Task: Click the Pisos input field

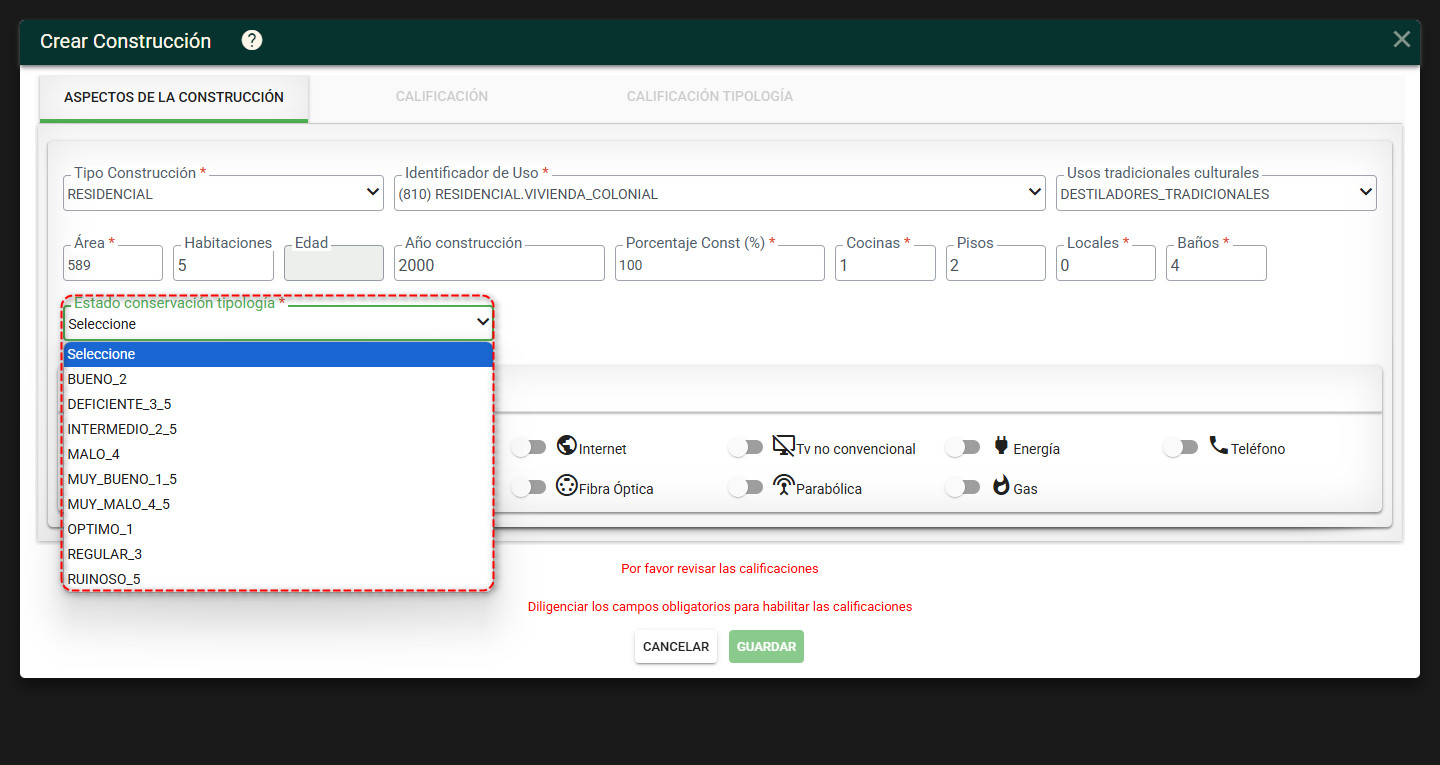Action: point(996,264)
